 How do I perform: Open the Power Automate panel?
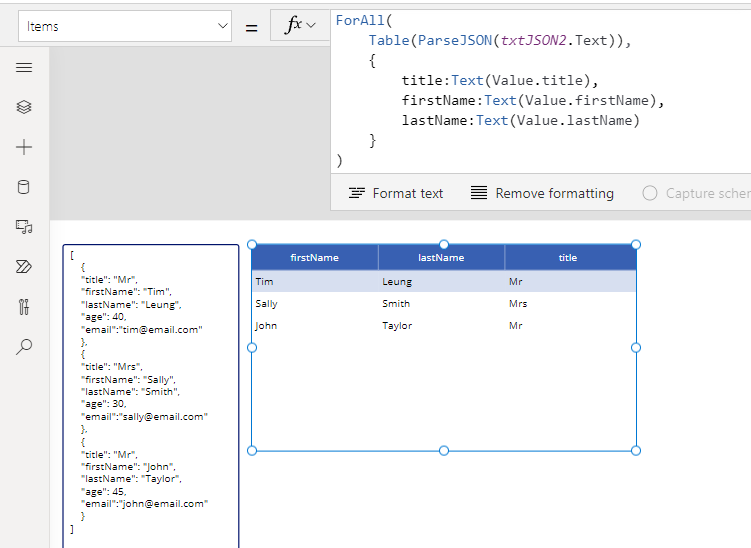24,267
